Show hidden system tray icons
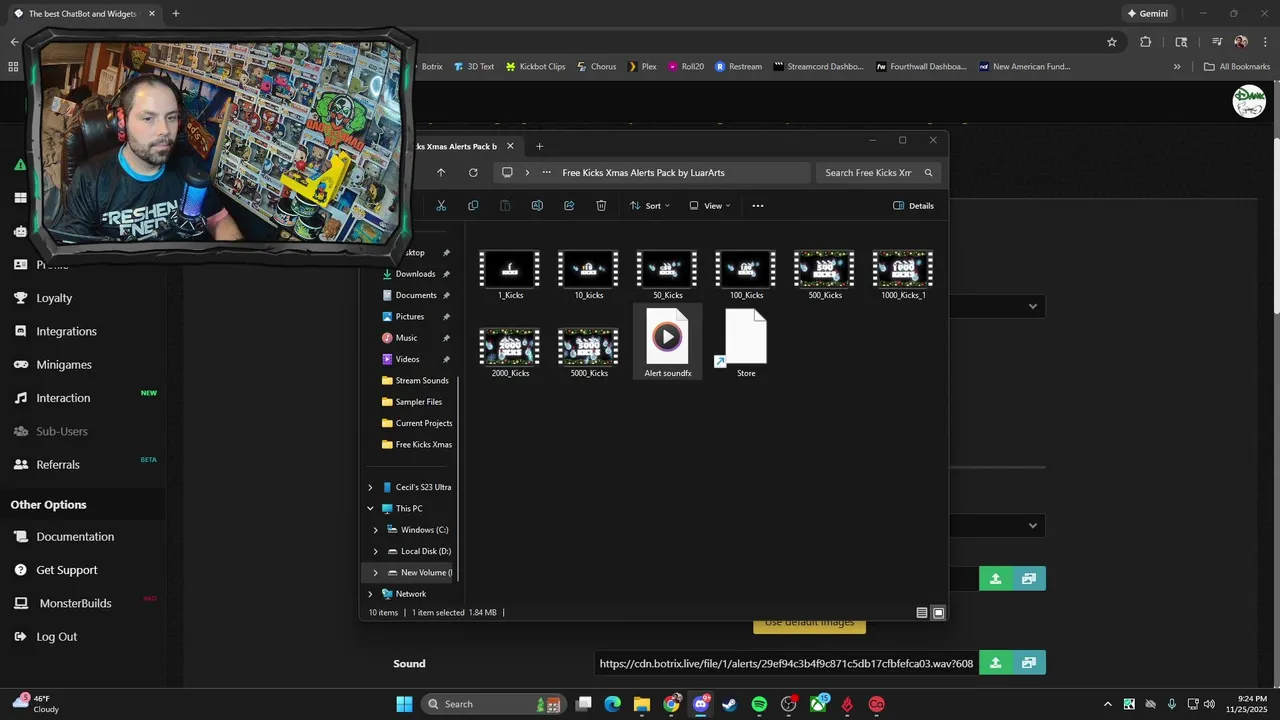The image size is (1280, 720). 1107,704
